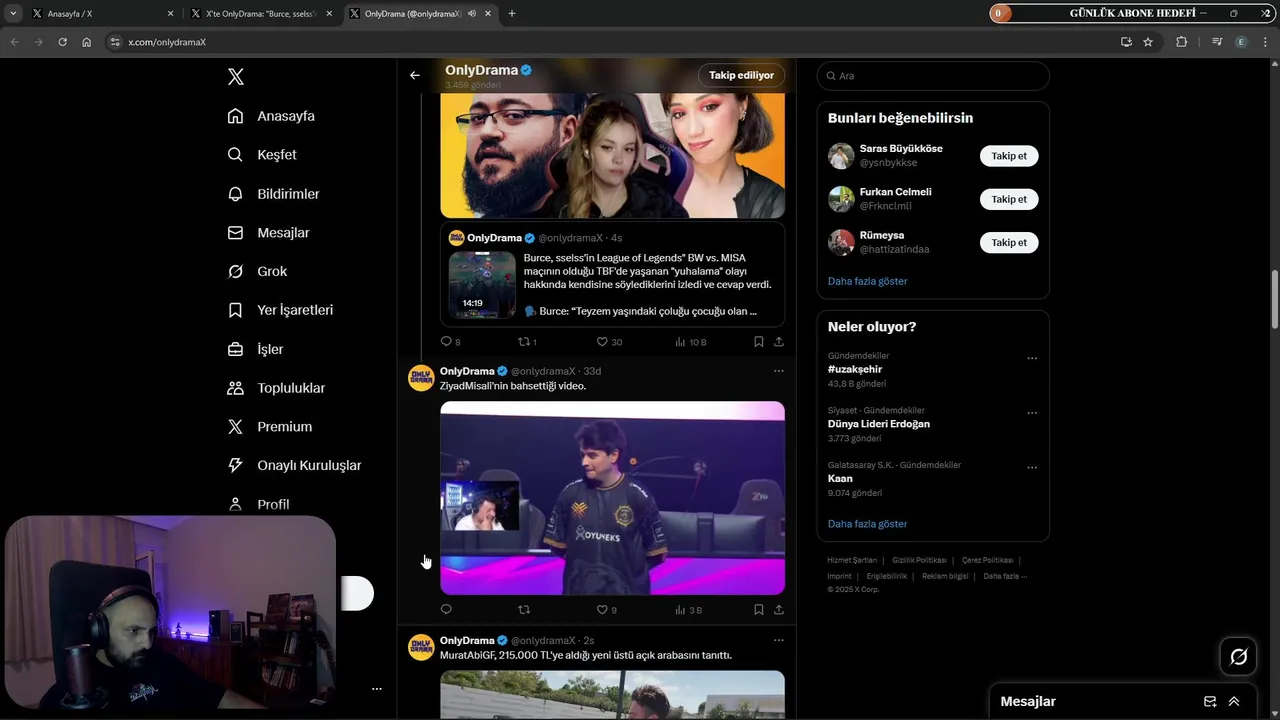Share the Burce quote post
The image size is (1280, 720).
[778, 342]
